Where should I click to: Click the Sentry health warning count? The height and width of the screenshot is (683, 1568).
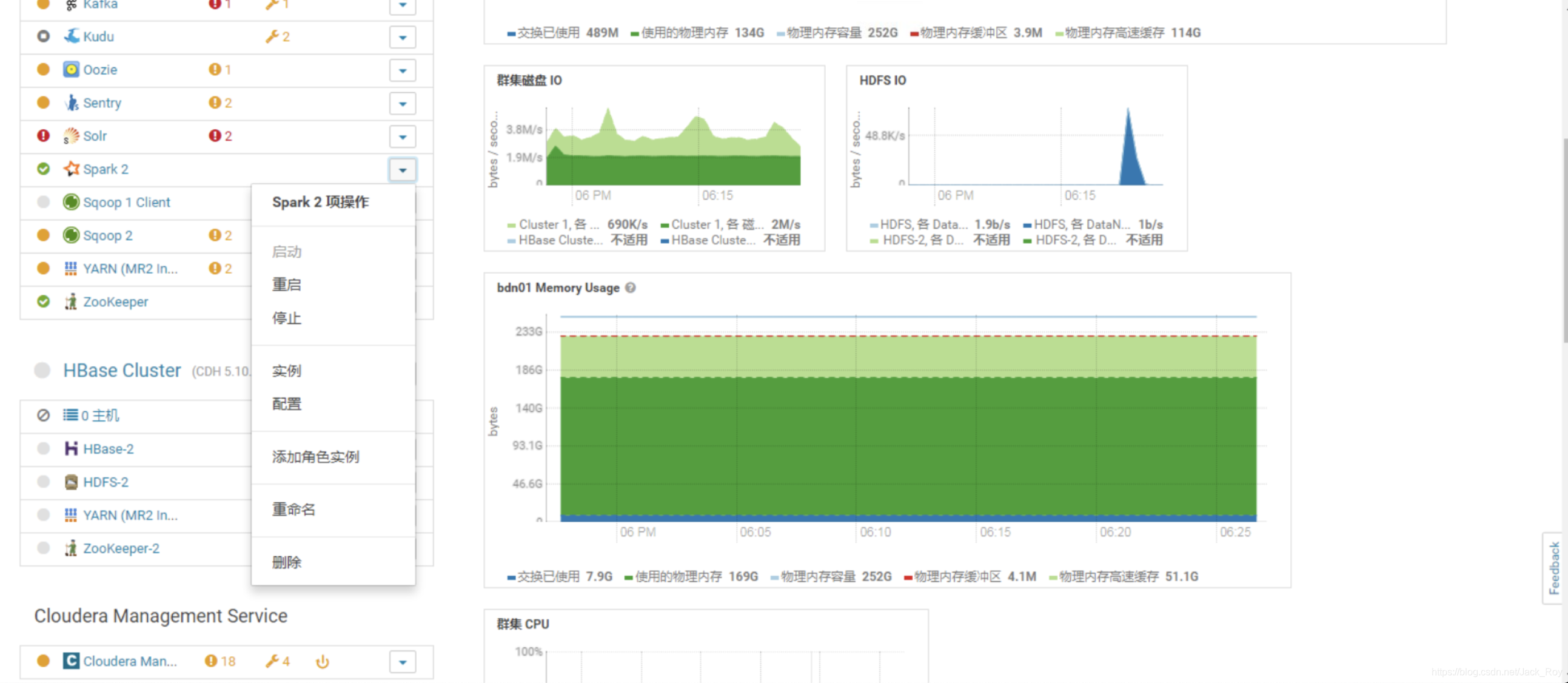220,103
